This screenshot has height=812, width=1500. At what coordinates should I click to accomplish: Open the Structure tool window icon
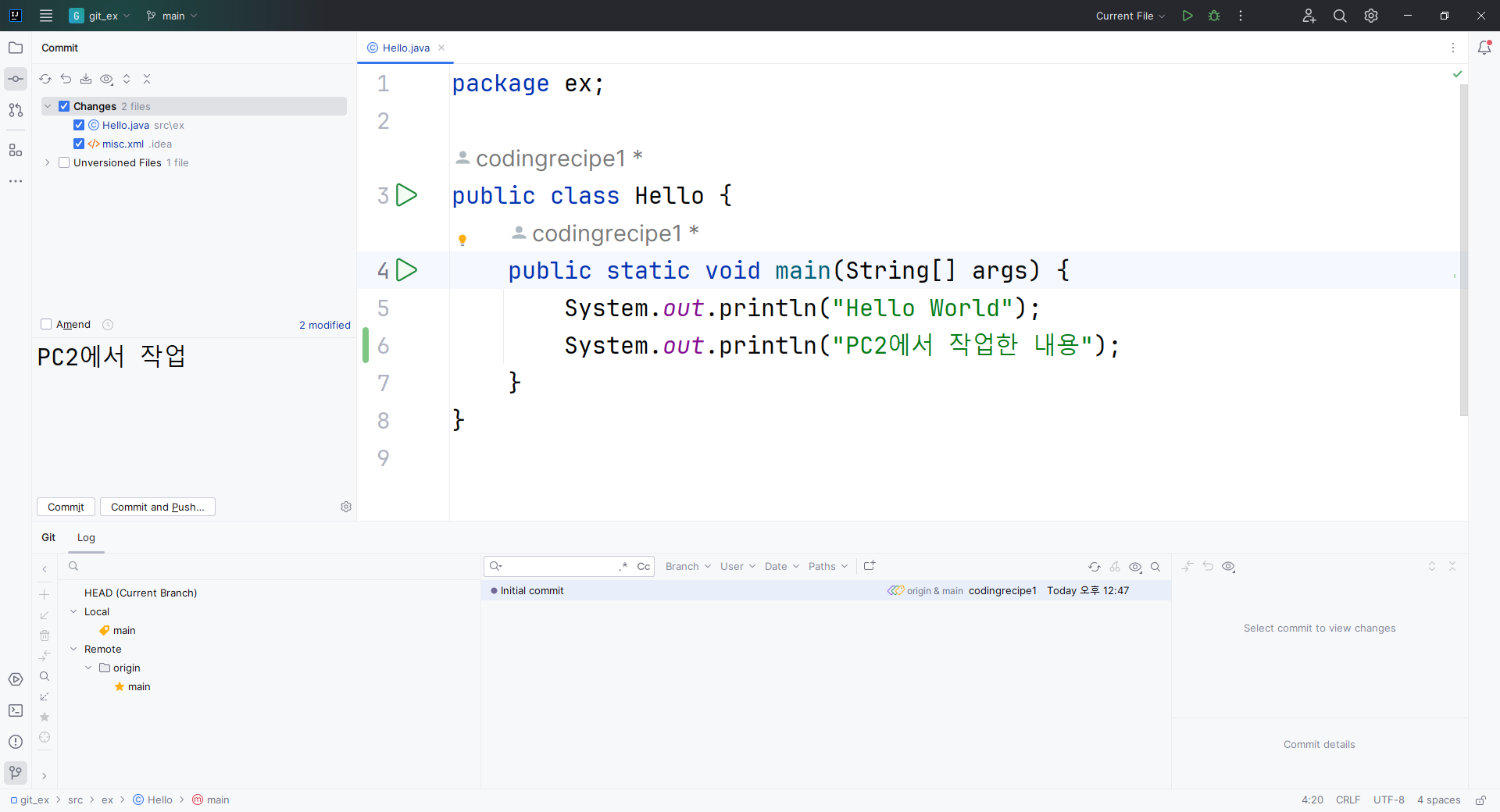pos(16,150)
